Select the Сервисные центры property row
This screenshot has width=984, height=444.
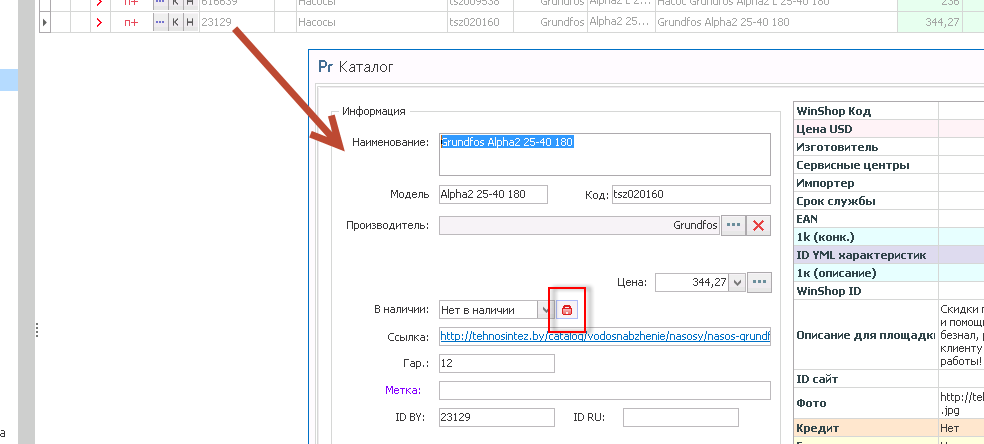pyautogui.click(x=889, y=166)
